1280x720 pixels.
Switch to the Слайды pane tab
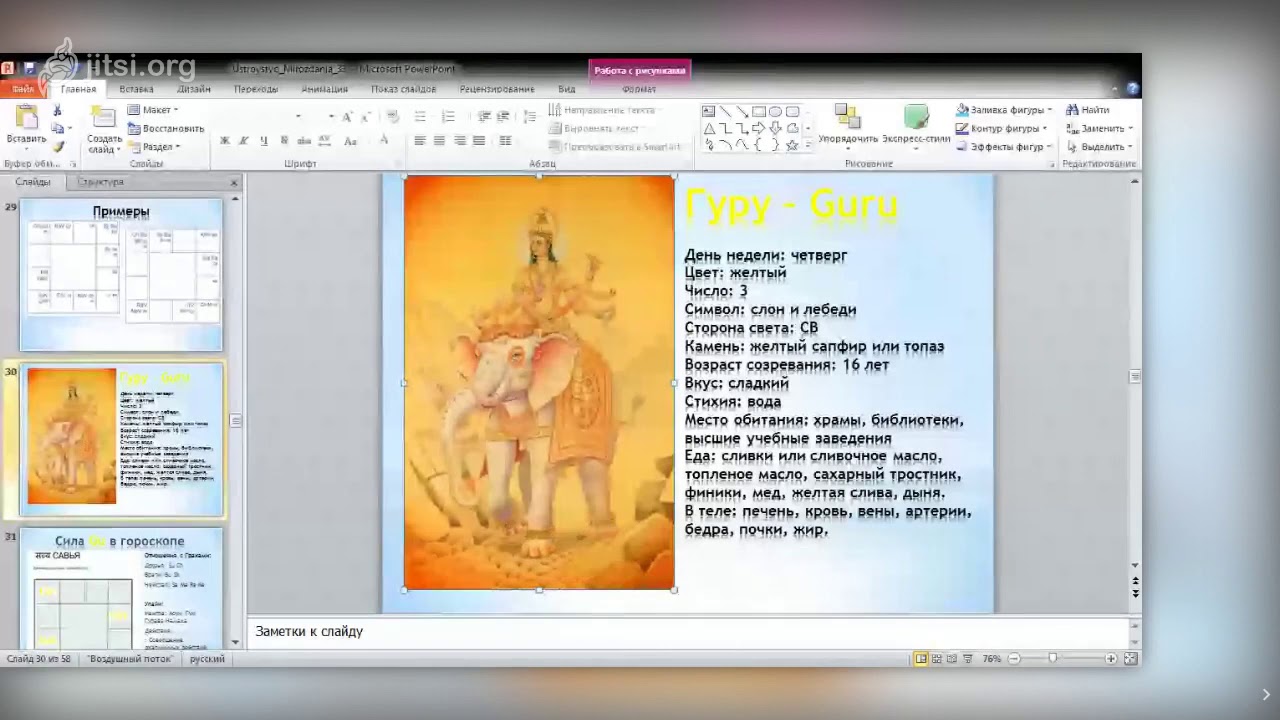pyautogui.click(x=33, y=182)
